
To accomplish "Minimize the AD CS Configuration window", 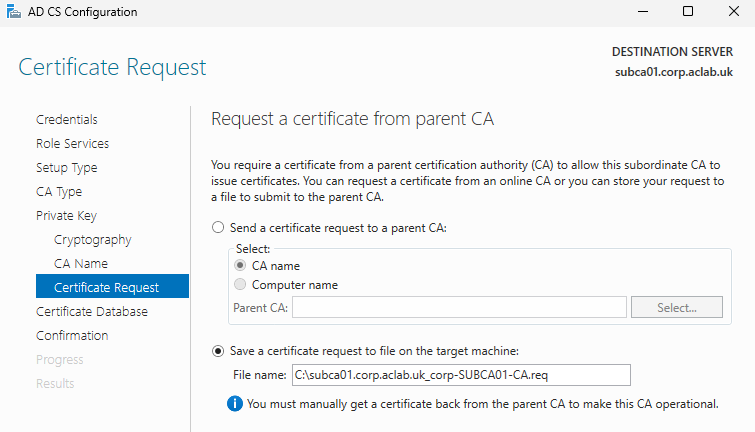I will click(640, 12).
